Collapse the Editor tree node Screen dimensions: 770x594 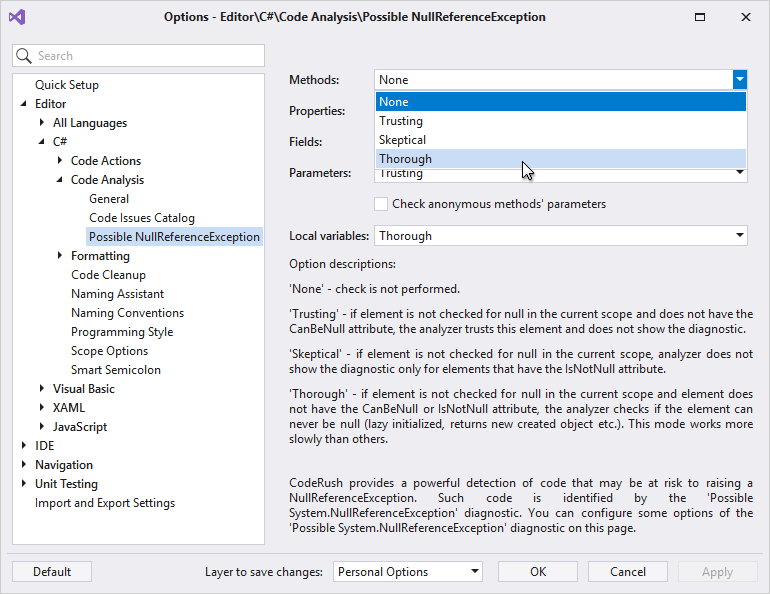point(24,104)
